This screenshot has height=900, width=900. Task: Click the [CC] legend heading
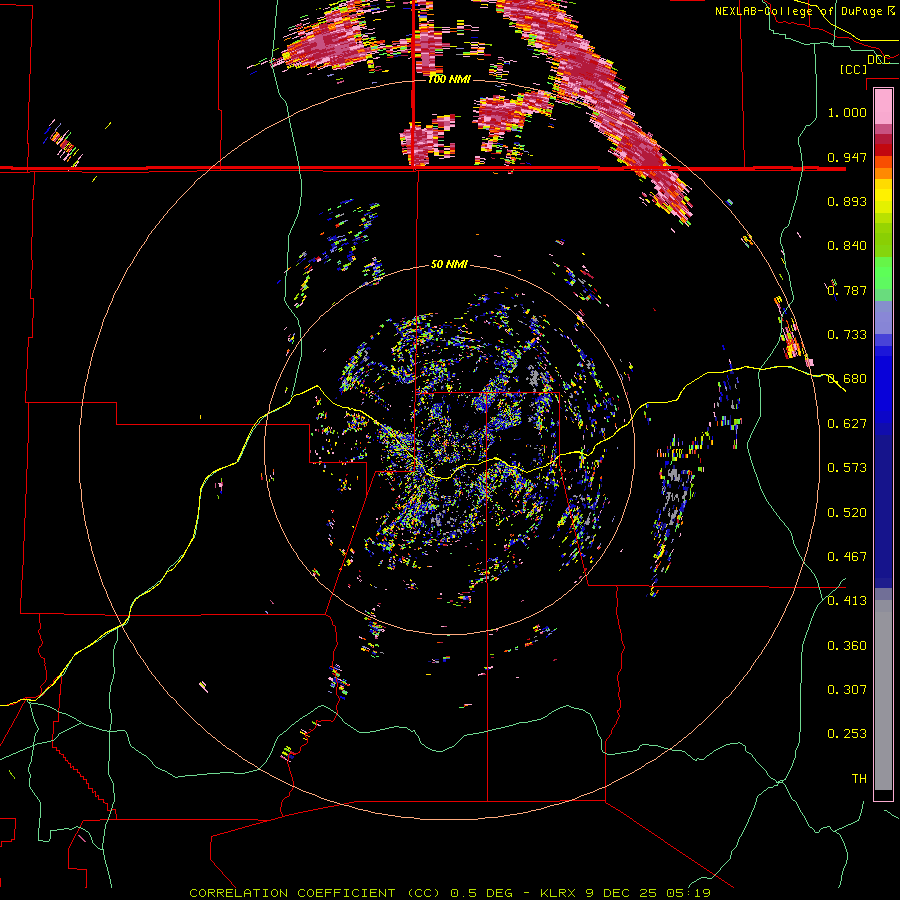pyautogui.click(x=854, y=69)
